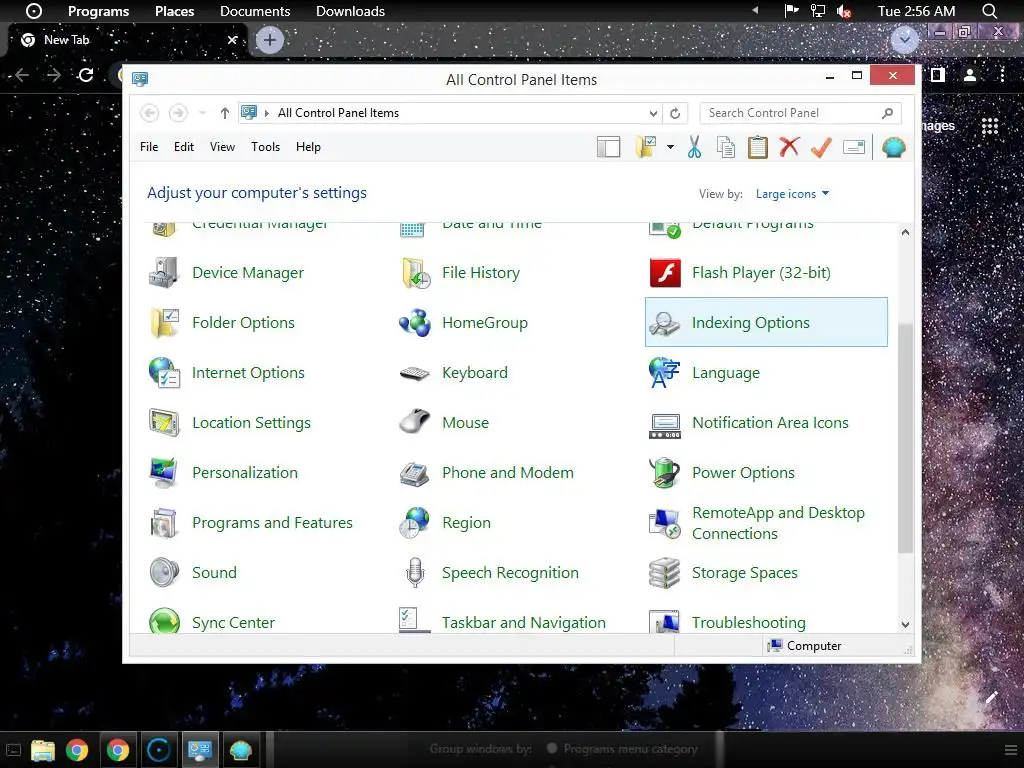
Task: Open Flash Player (32-bit) icon
Action: (x=665, y=272)
